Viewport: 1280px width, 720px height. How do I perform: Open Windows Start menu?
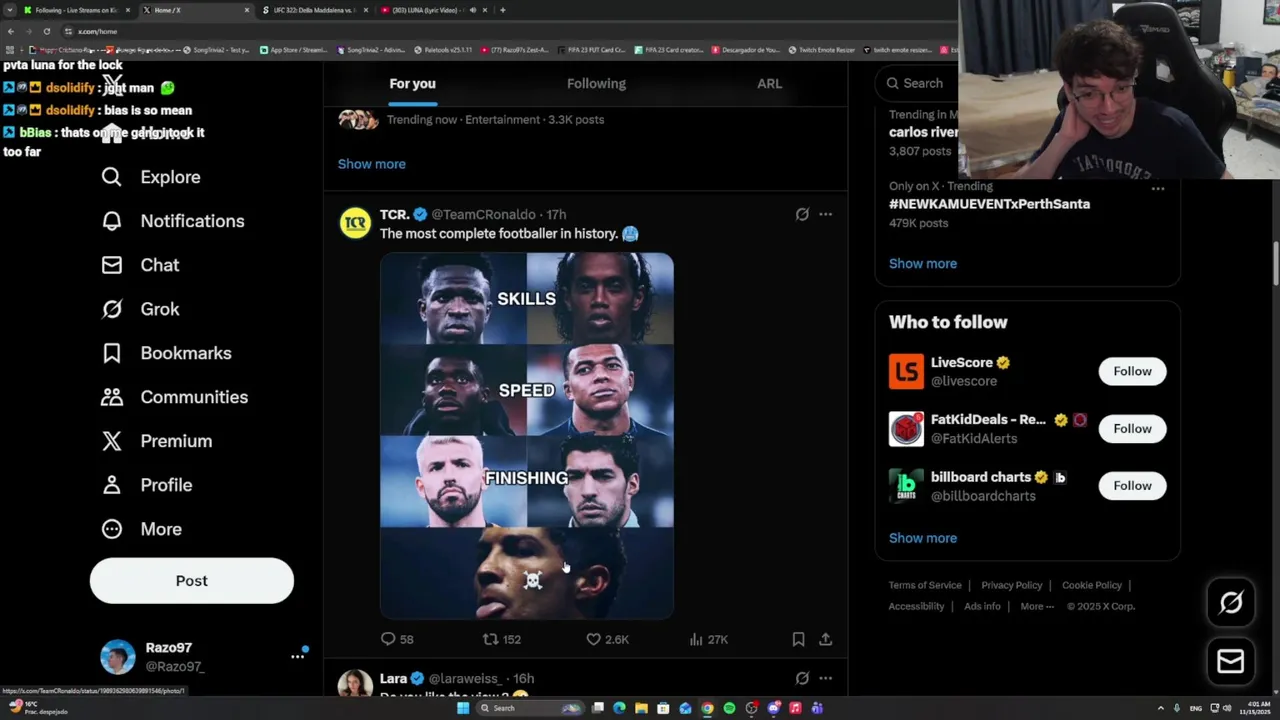pyautogui.click(x=462, y=708)
